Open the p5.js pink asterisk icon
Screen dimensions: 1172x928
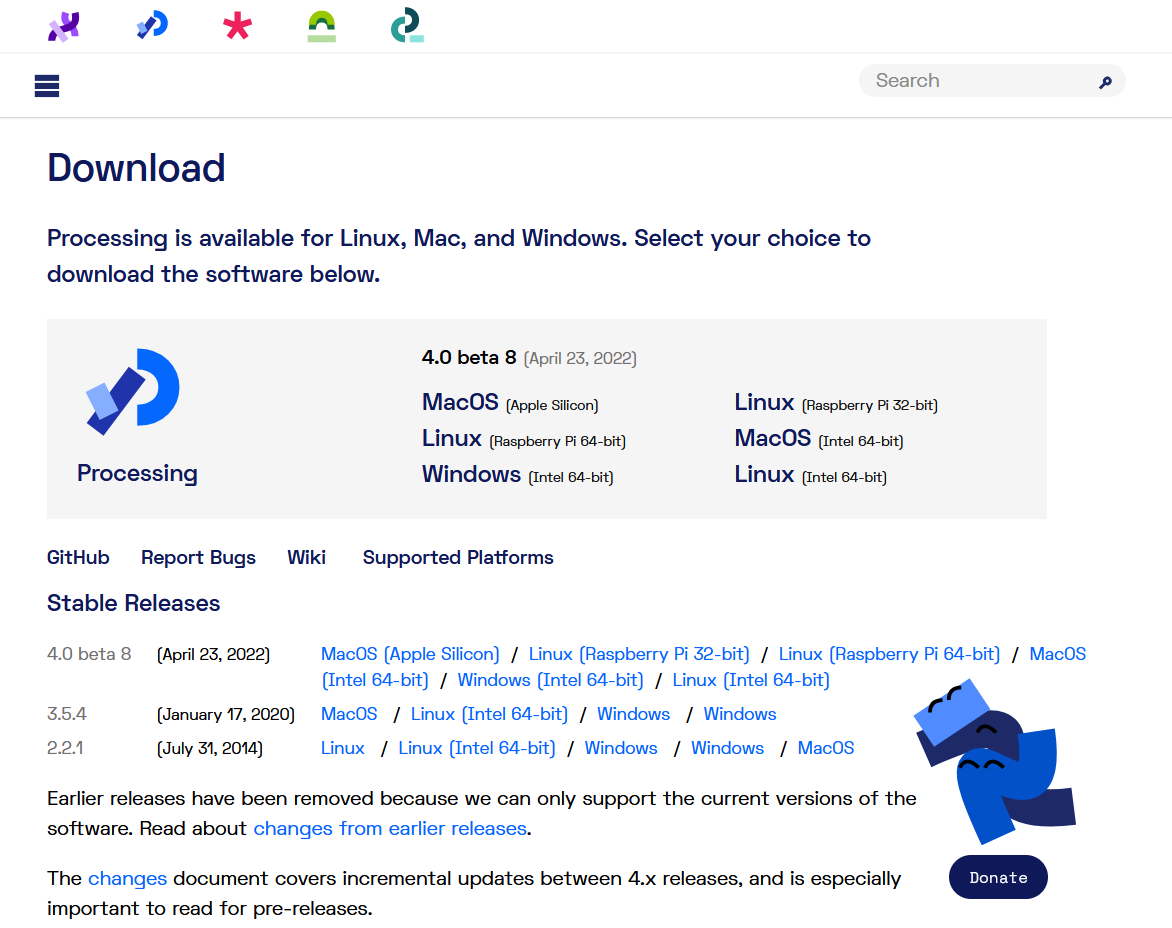pos(237,26)
